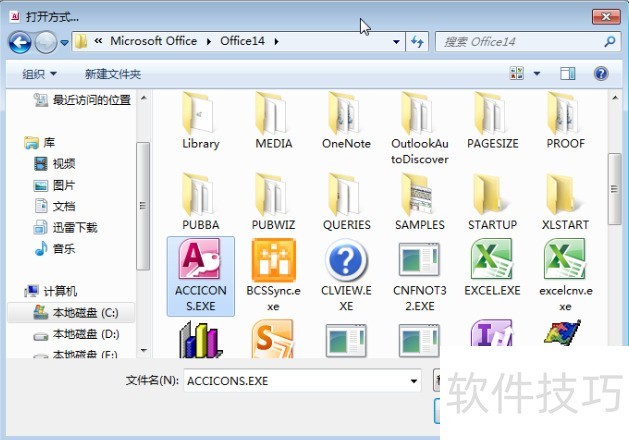Open the SAMPLES folder
This screenshot has width=629, height=440.
[x=420, y=202]
